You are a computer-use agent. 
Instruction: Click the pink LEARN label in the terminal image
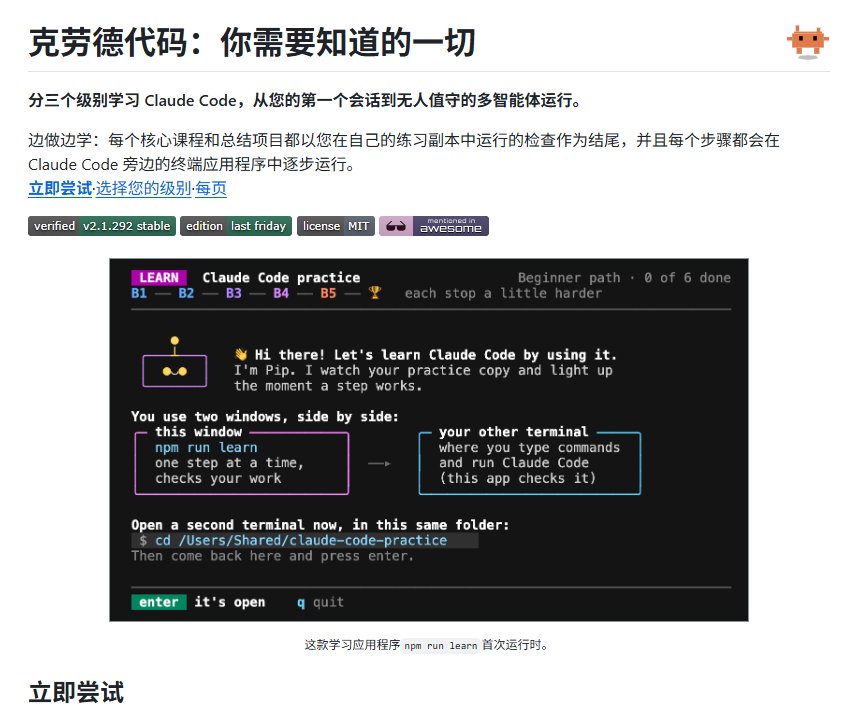coord(159,278)
